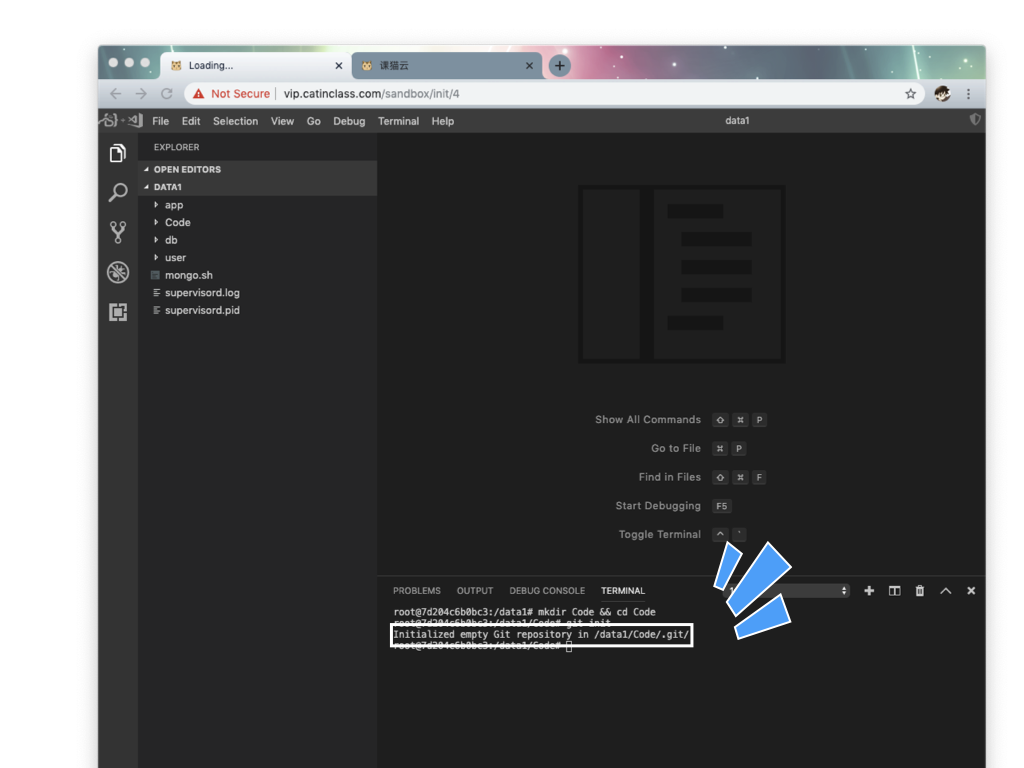
Task: Open the Go menu
Action: point(313,121)
